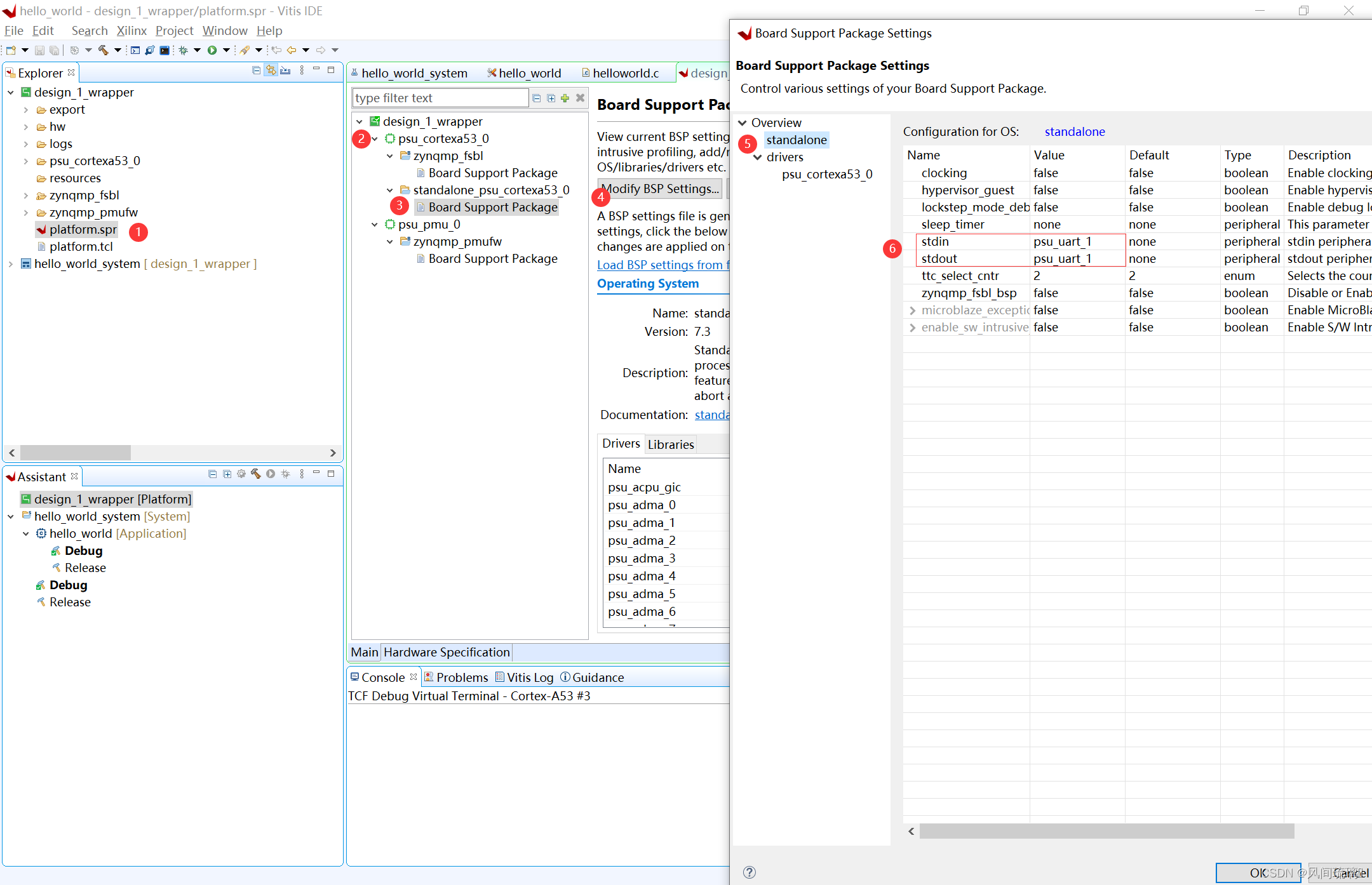The width and height of the screenshot is (1372, 885).
Task: Click the Modify BSP Settings button
Action: [x=660, y=189]
